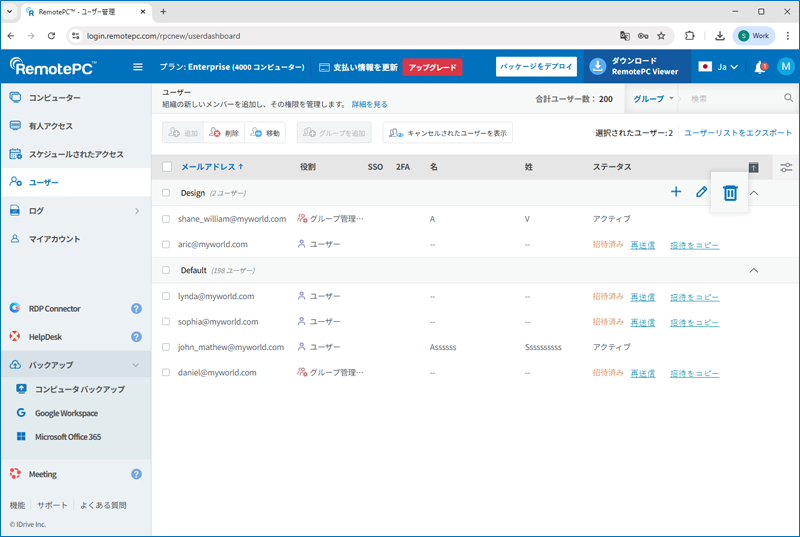Click the browser back arrow
The image size is (800, 537).
11,36
